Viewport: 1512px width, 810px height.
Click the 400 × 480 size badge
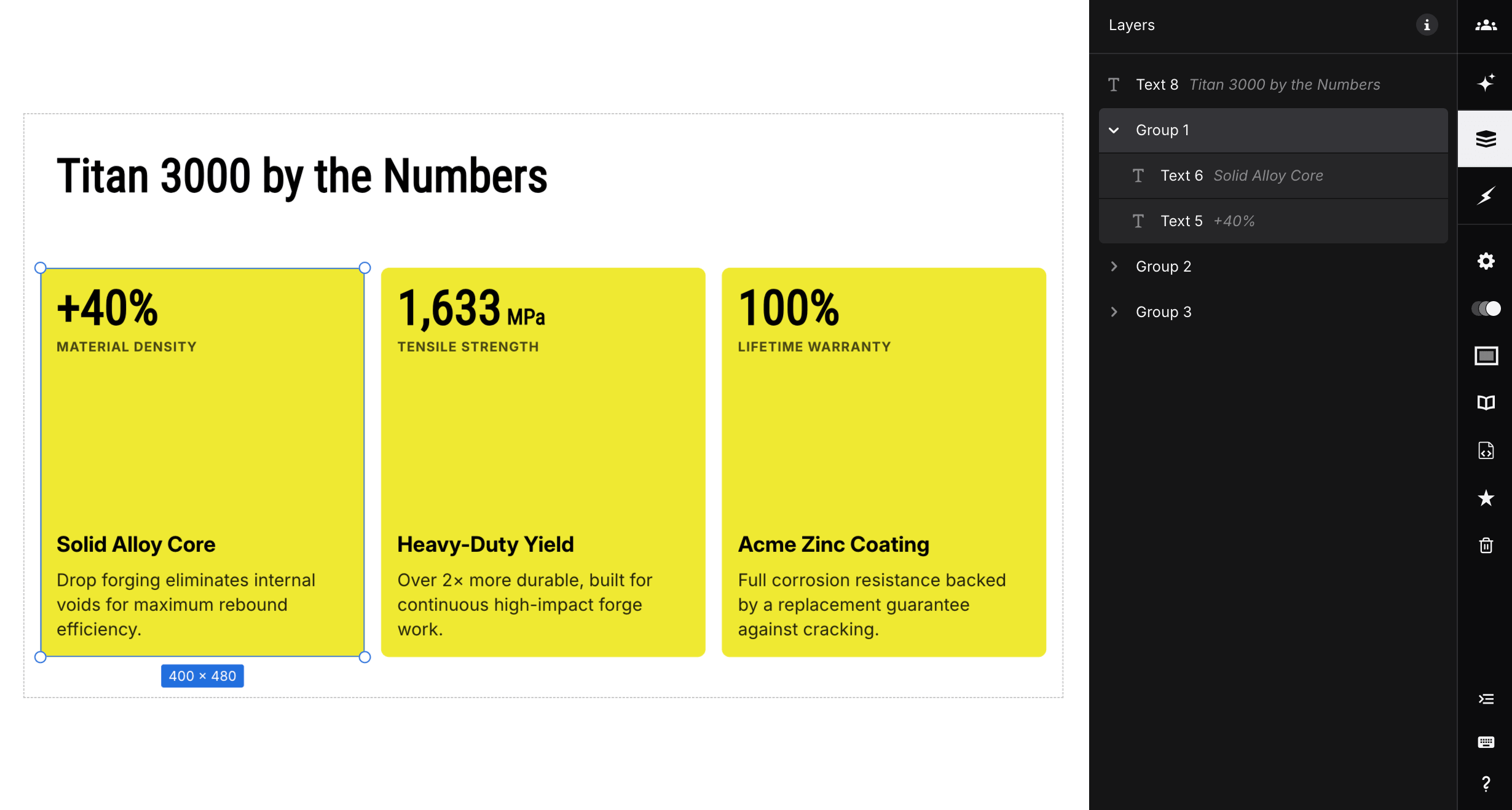pos(202,676)
